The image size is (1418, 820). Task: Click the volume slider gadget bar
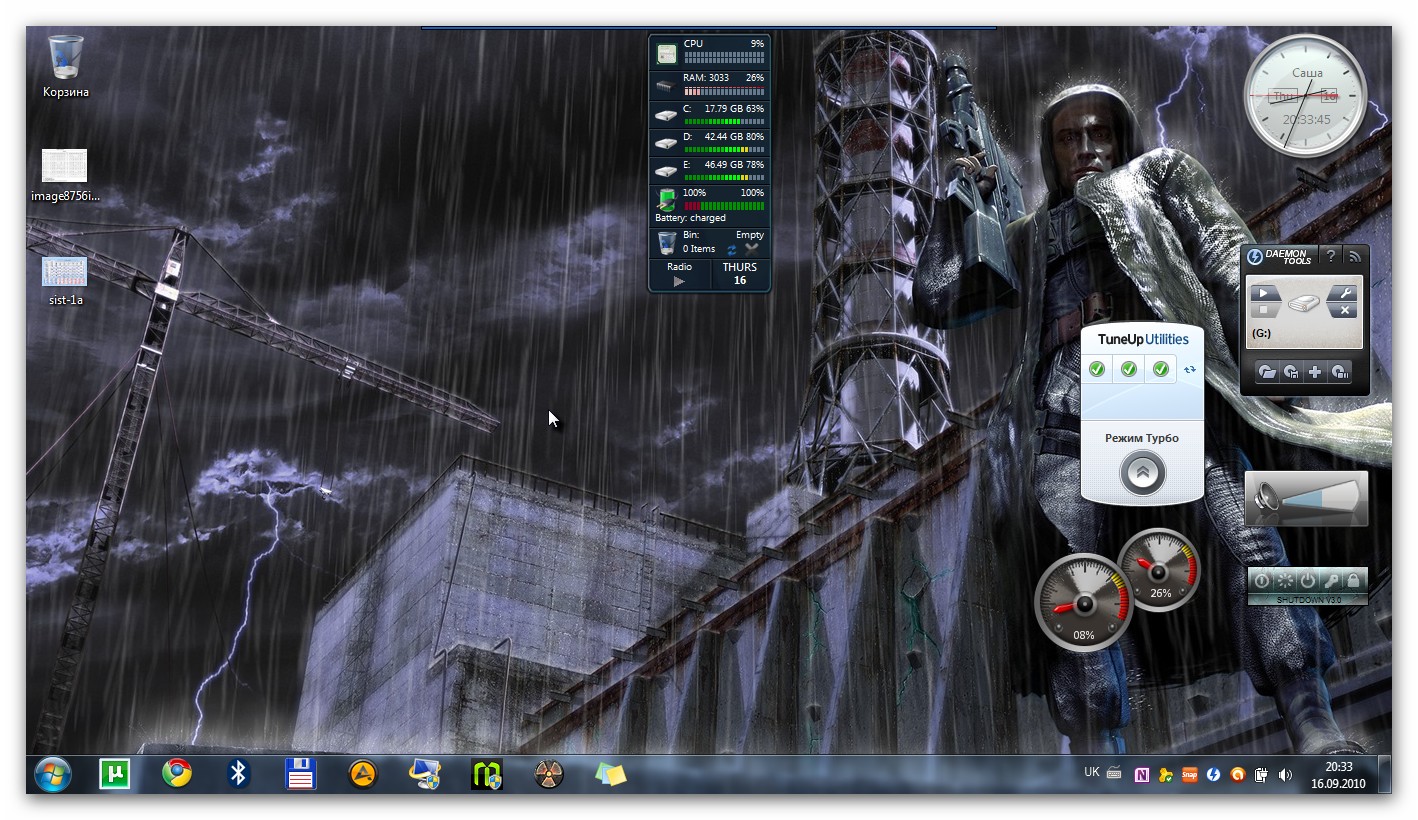click(x=1319, y=498)
